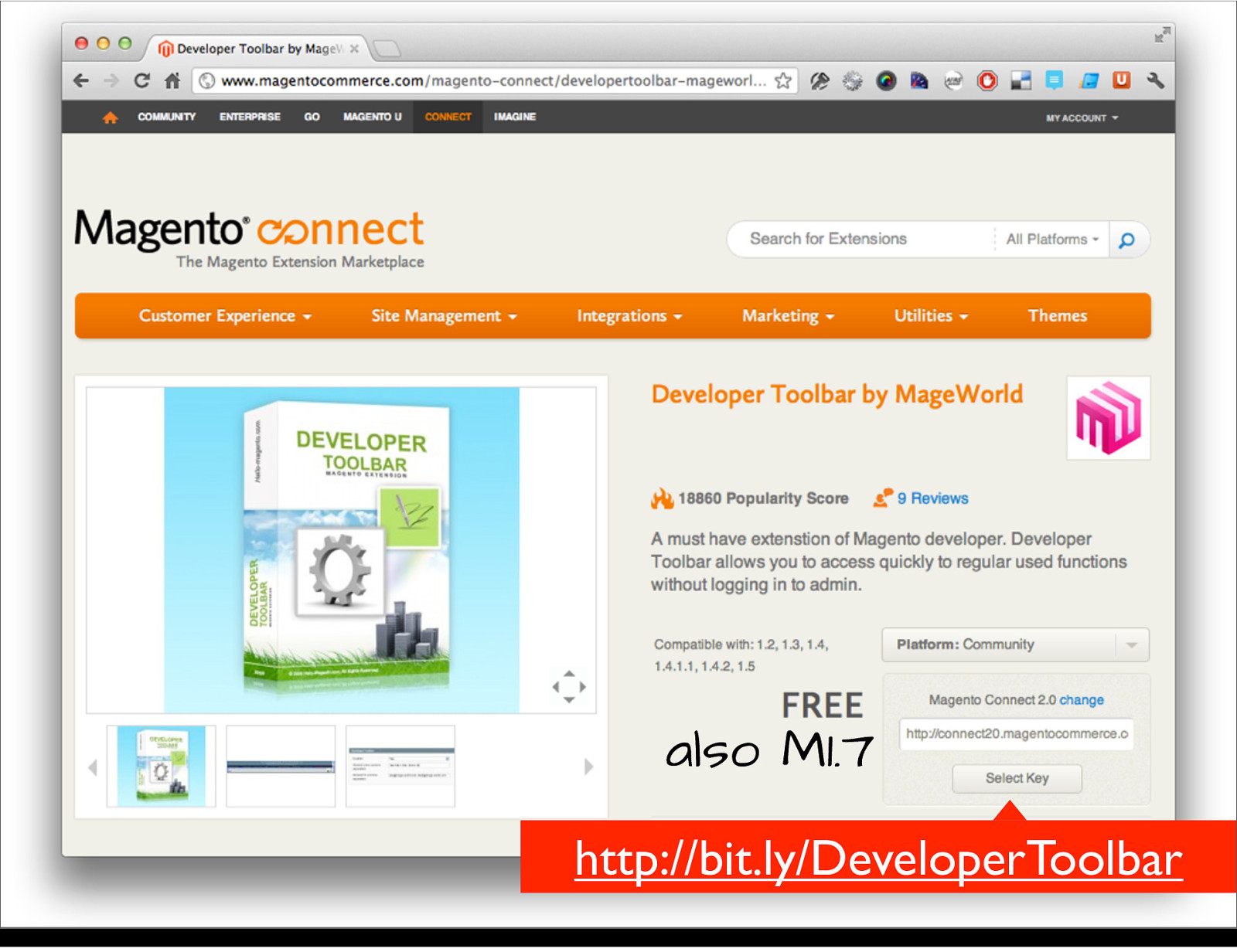Viewport: 1237px width, 952px height.
Task: Open the Site Management dropdown menu
Action: point(444,316)
